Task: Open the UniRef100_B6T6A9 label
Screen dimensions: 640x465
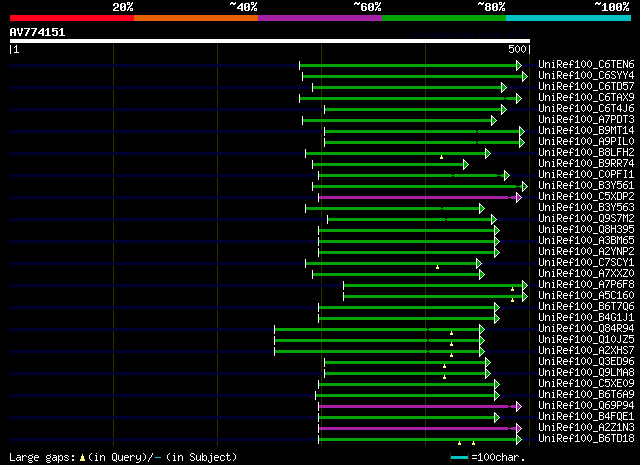Action: pos(586,395)
